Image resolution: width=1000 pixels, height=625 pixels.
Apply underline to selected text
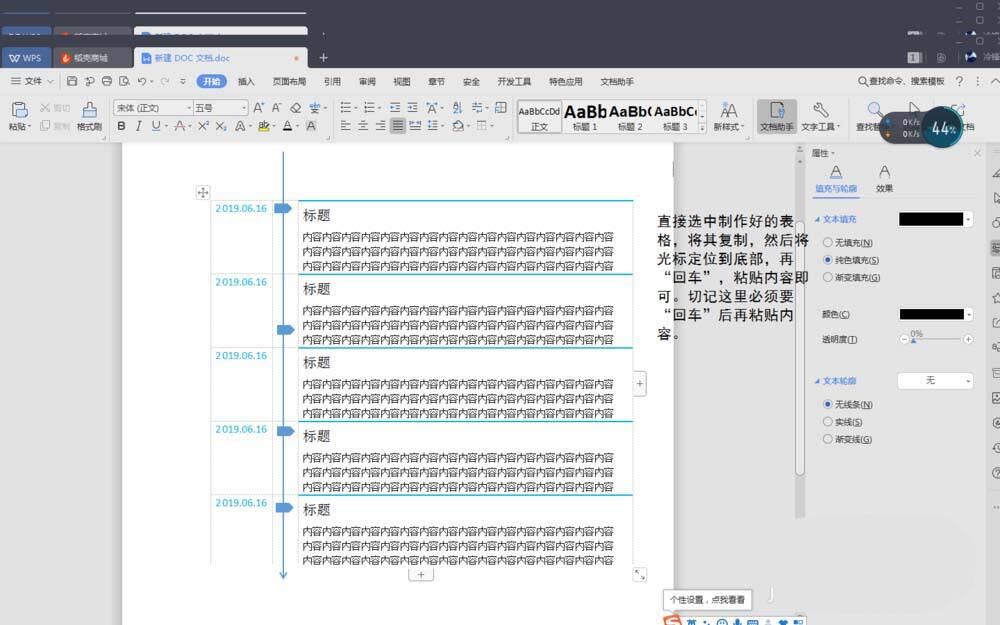[x=158, y=125]
